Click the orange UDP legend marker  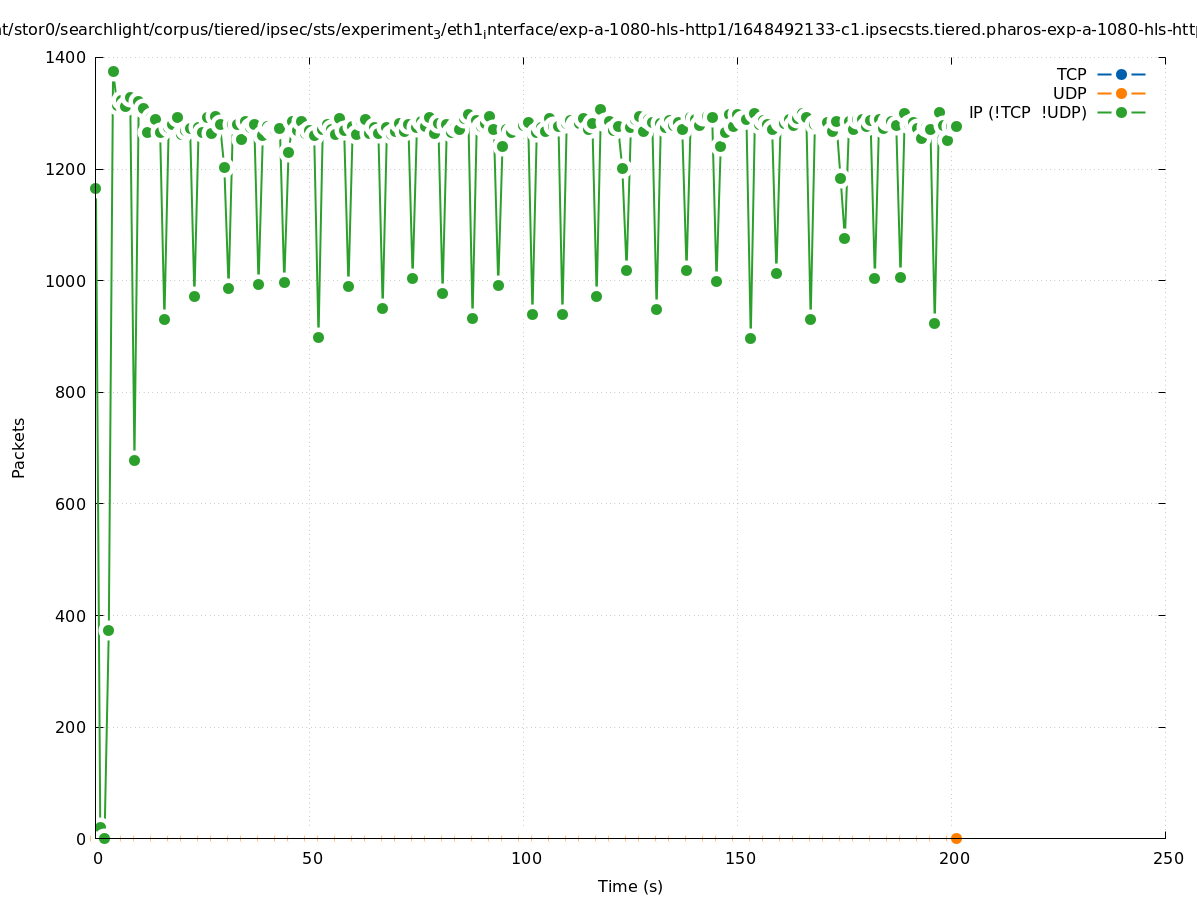pos(1121,93)
